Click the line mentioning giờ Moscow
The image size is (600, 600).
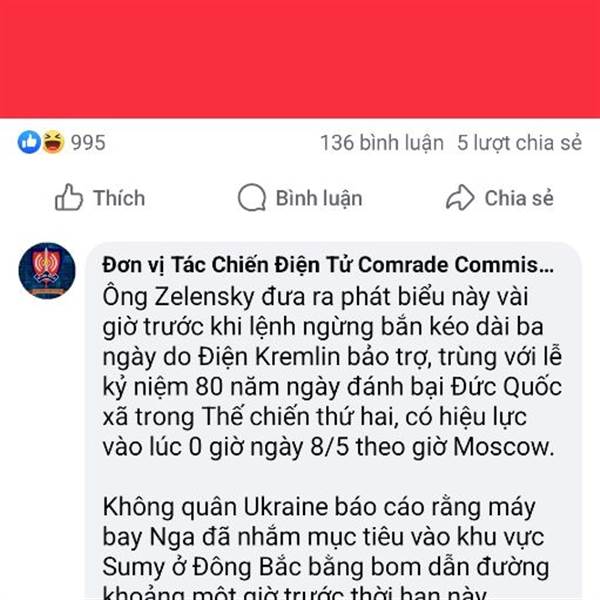click(328, 447)
